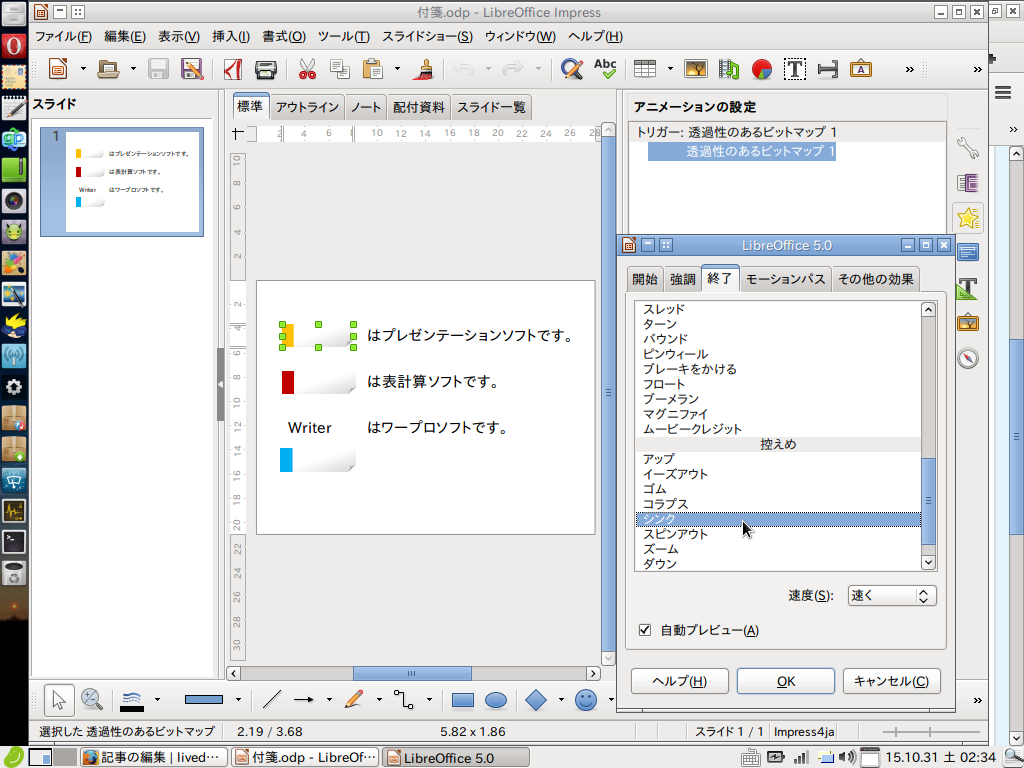Select the コラプス effect in list
The image size is (1024, 768).
pos(778,504)
